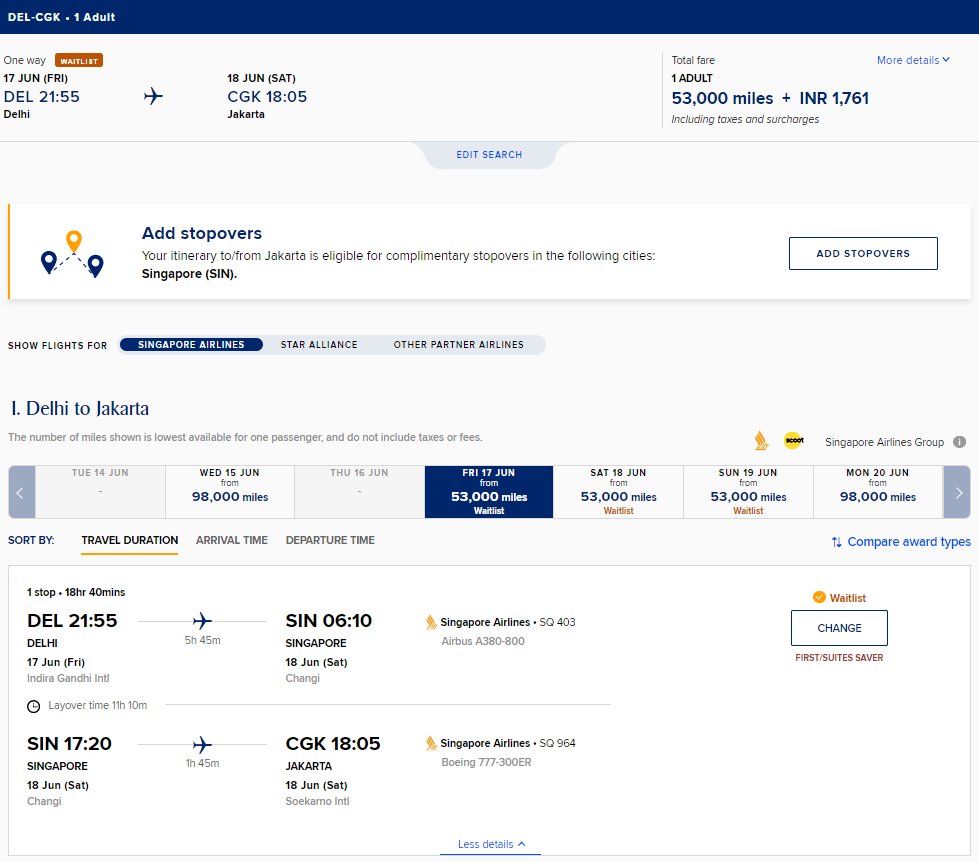Click the layover clock icon

[x=34, y=706]
